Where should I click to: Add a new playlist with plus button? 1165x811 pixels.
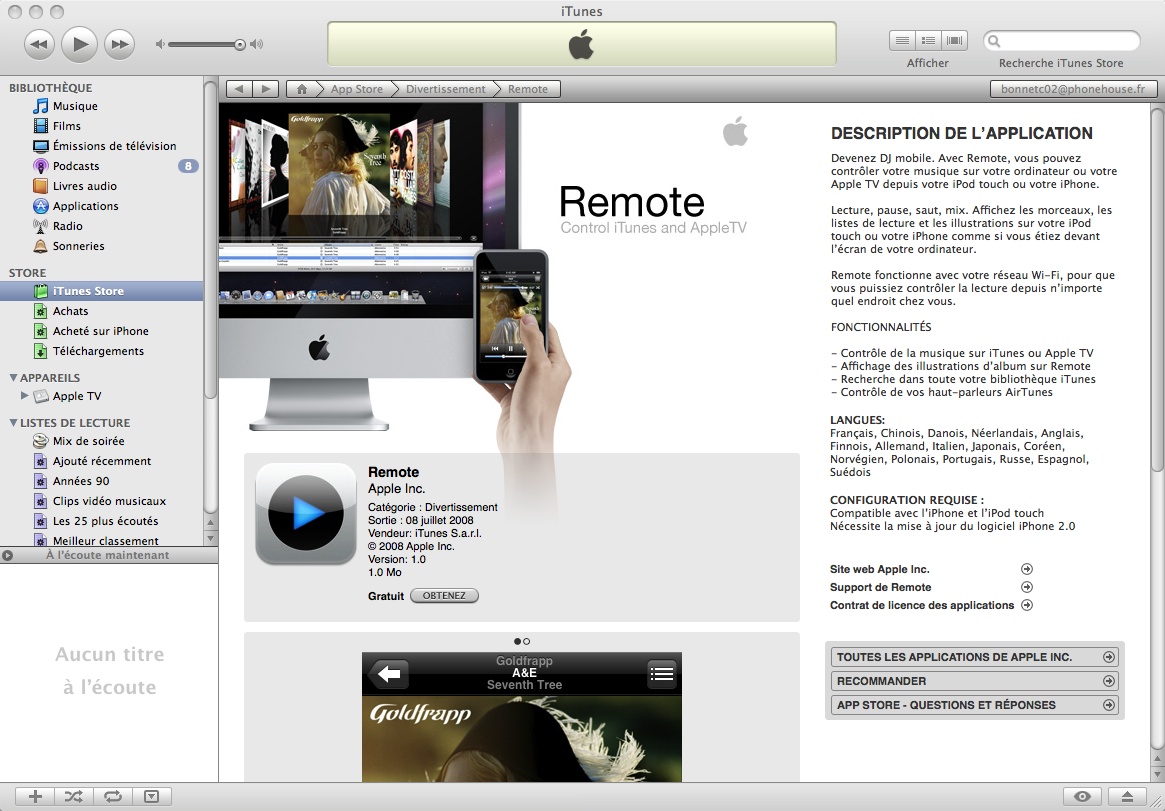coord(35,797)
